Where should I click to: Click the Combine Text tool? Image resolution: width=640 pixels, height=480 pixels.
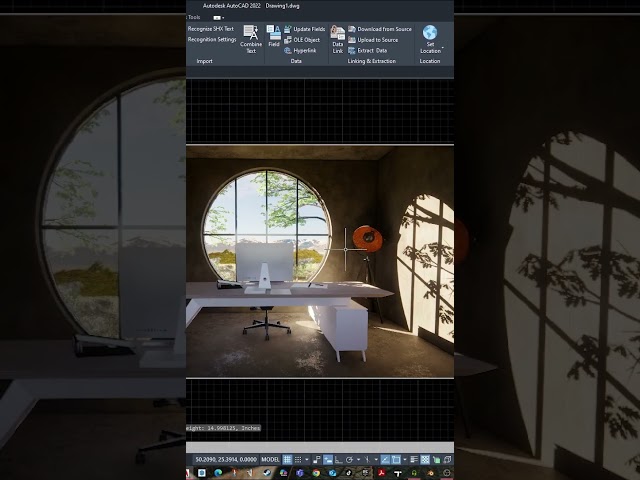[x=251, y=39]
